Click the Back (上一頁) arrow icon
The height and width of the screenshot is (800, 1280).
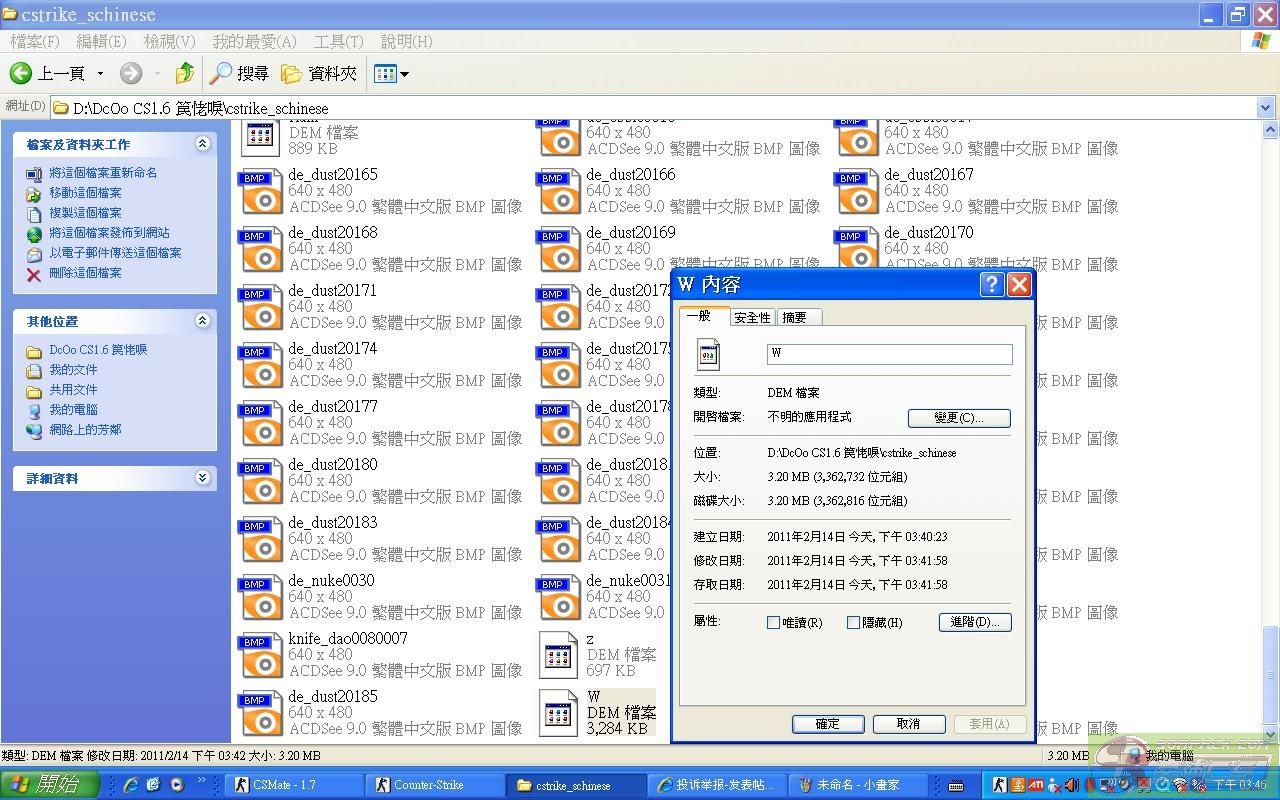coord(21,73)
